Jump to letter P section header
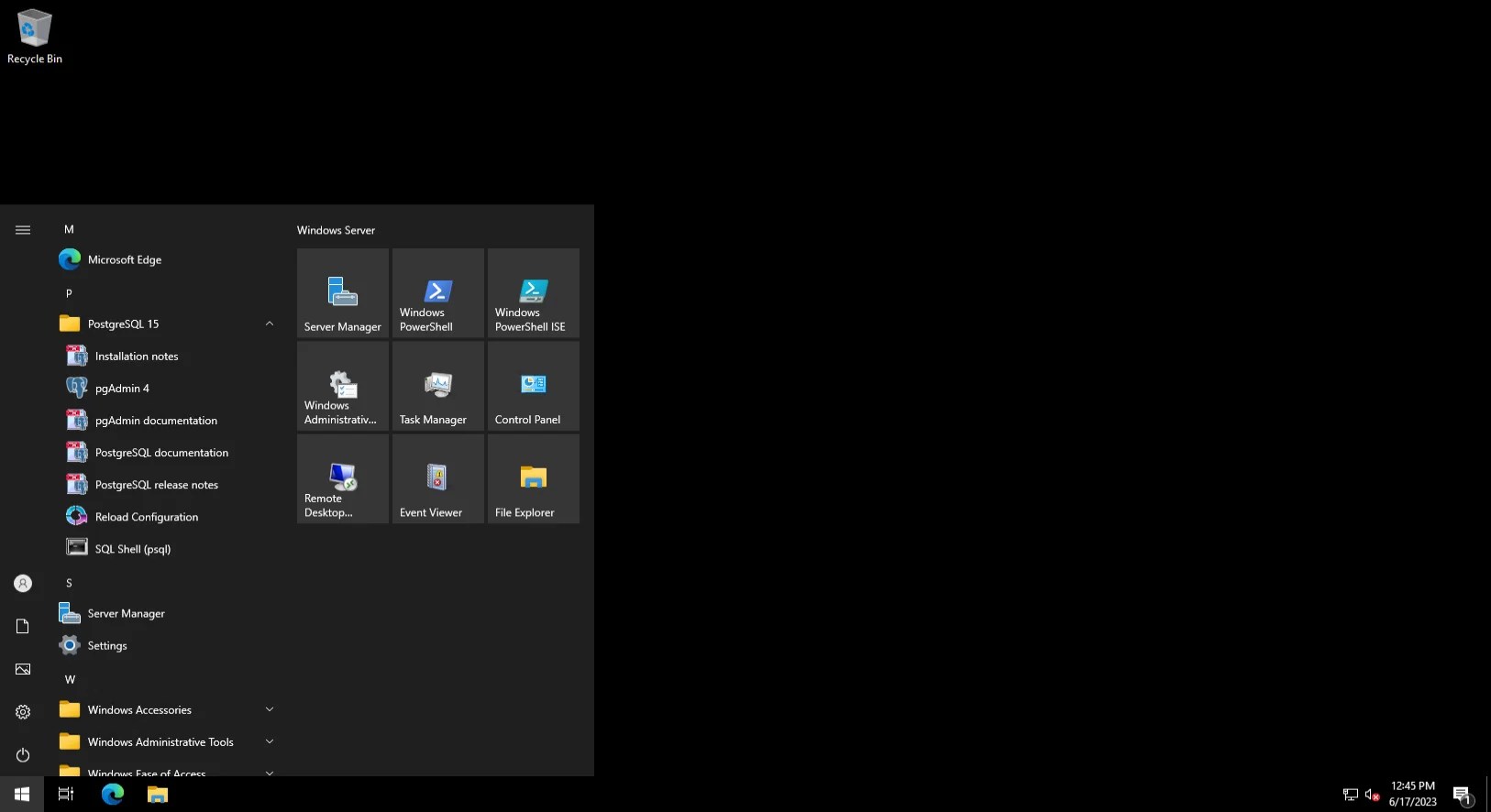The width and height of the screenshot is (1491, 812). point(69,293)
